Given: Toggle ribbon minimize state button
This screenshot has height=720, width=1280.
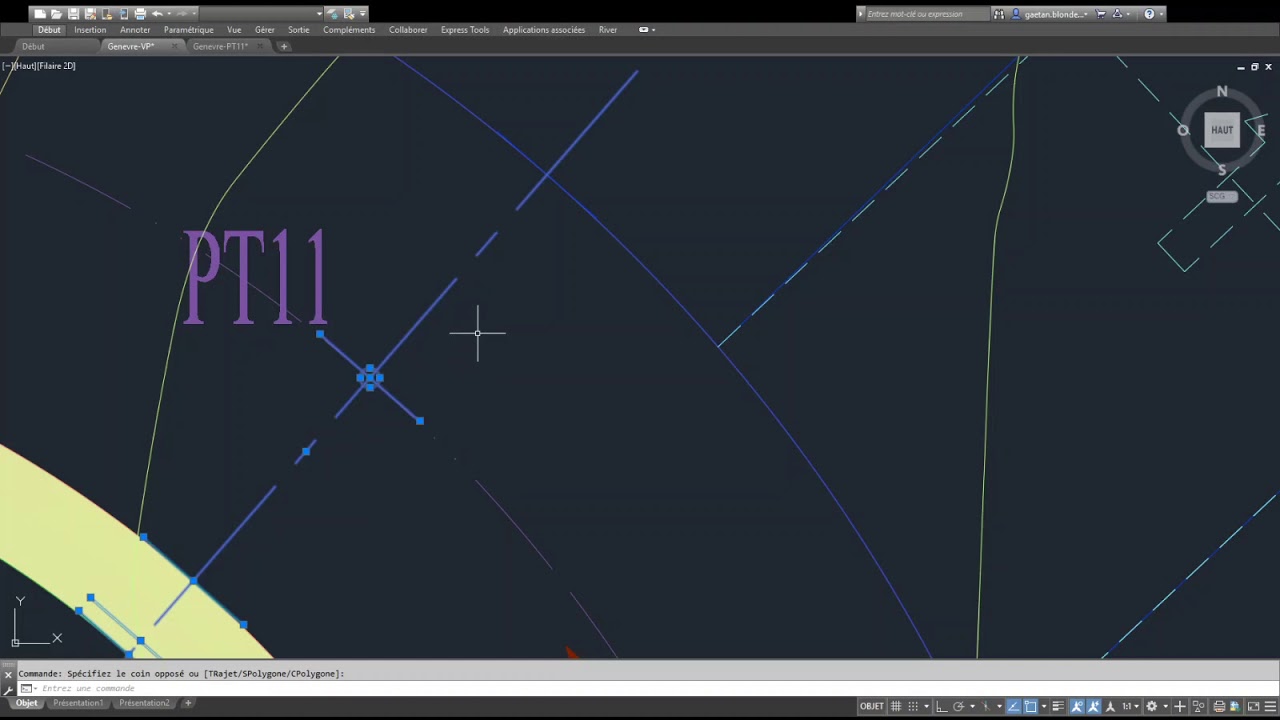Looking at the screenshot, I should [x=644, y=30].
